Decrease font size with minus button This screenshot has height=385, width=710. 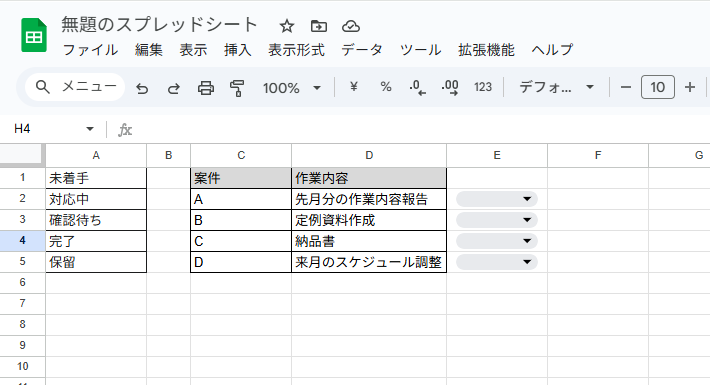626,87
